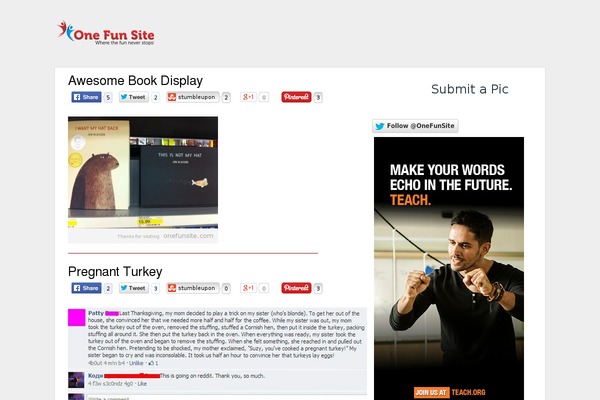Image resolution: width=600 pixels, height=400 pixels.
Task: Click Facebook share count 2 for Pregnant Turkey
Action: tap(108, 289)
